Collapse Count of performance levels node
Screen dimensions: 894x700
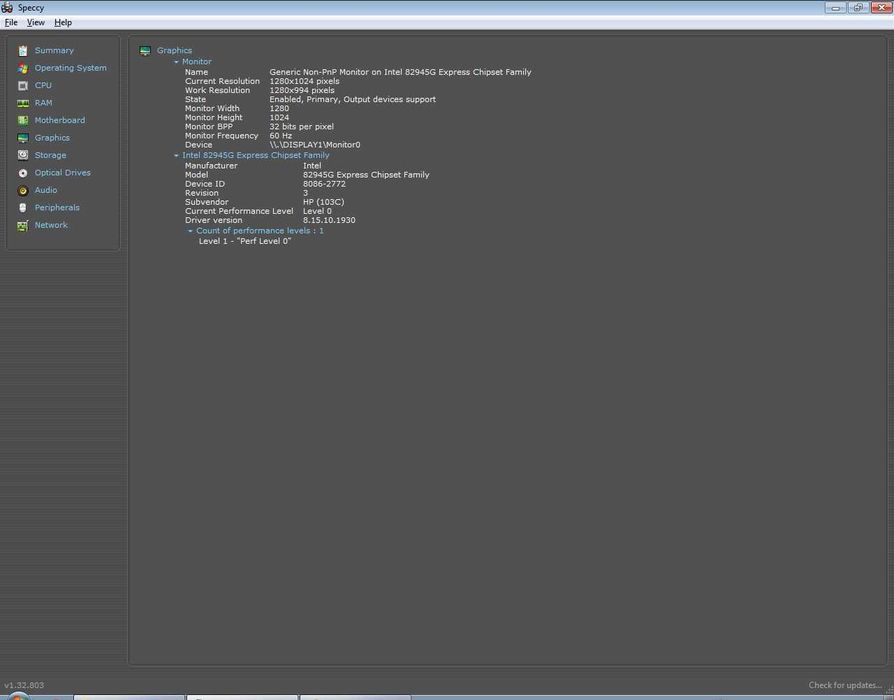point(190,231)
